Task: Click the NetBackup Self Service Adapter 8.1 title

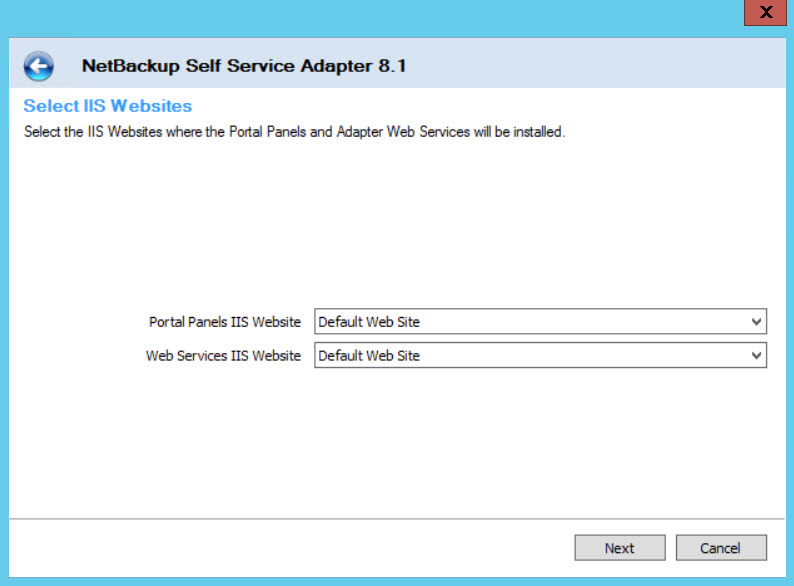Action: pos(243,67)
